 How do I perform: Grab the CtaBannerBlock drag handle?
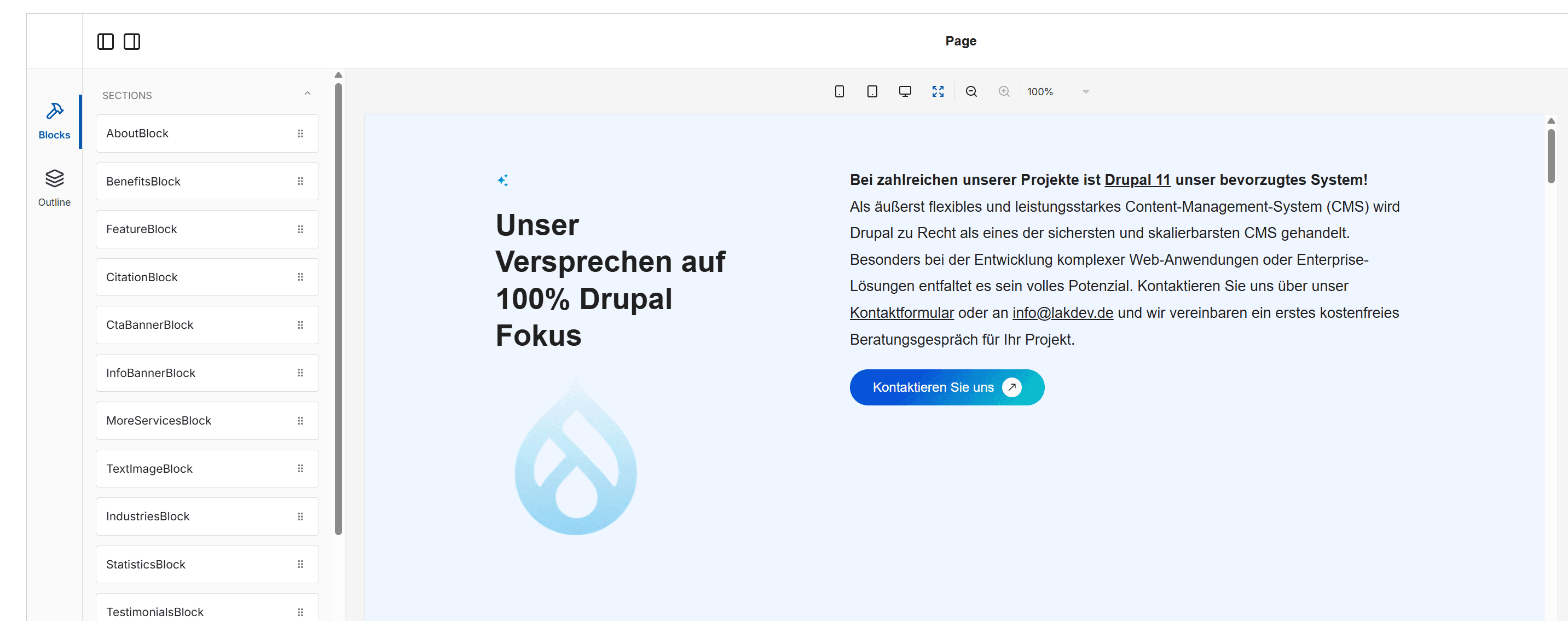[300, 325]
